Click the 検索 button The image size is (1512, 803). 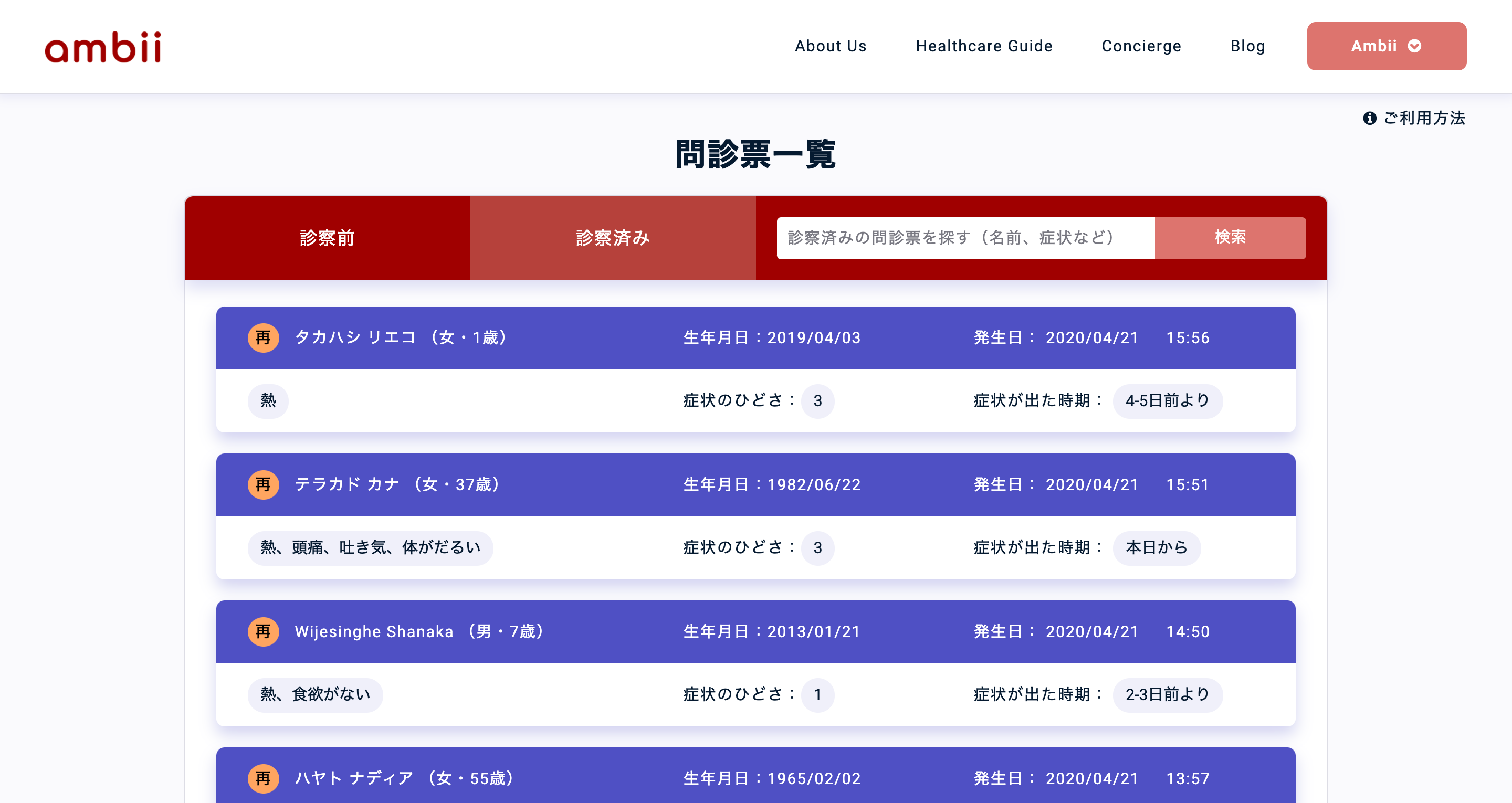point(1232,237)
